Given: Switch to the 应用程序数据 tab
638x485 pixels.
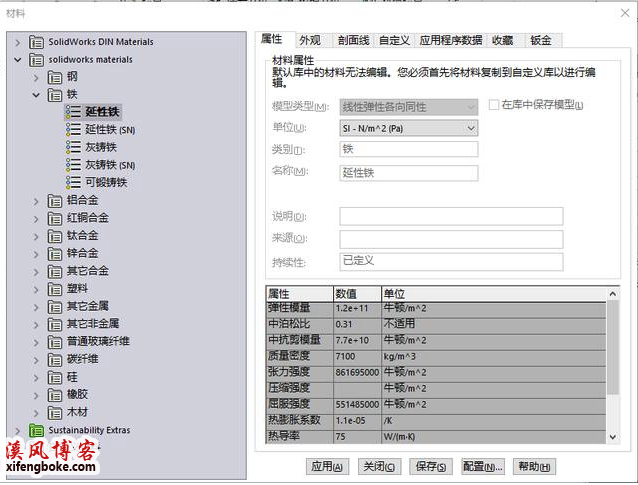Looking at the screenshot, I should pyautogui.click(x=450, y=40).
